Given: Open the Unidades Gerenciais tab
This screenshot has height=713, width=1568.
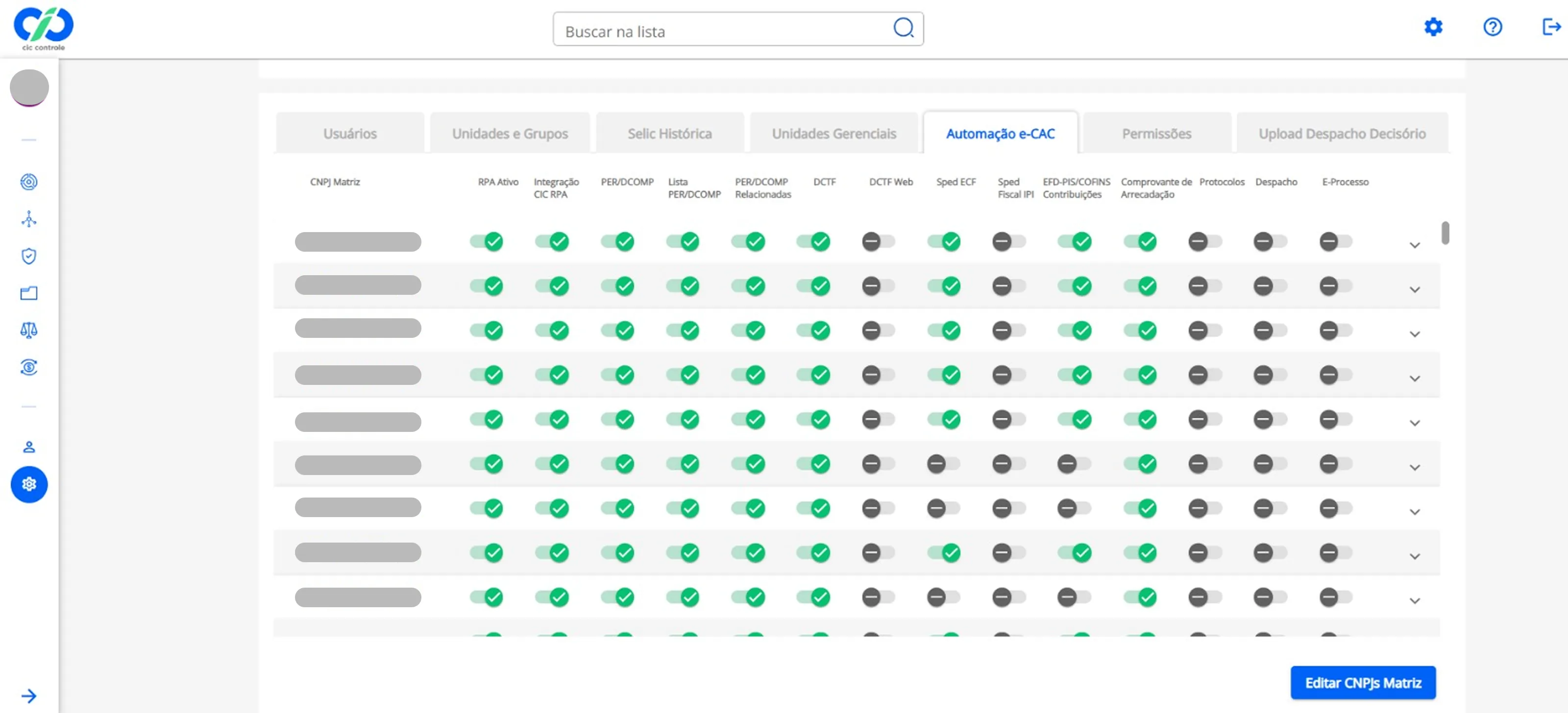Looking at the screenshot, I should pyautogui.click(x=834, y=133).
